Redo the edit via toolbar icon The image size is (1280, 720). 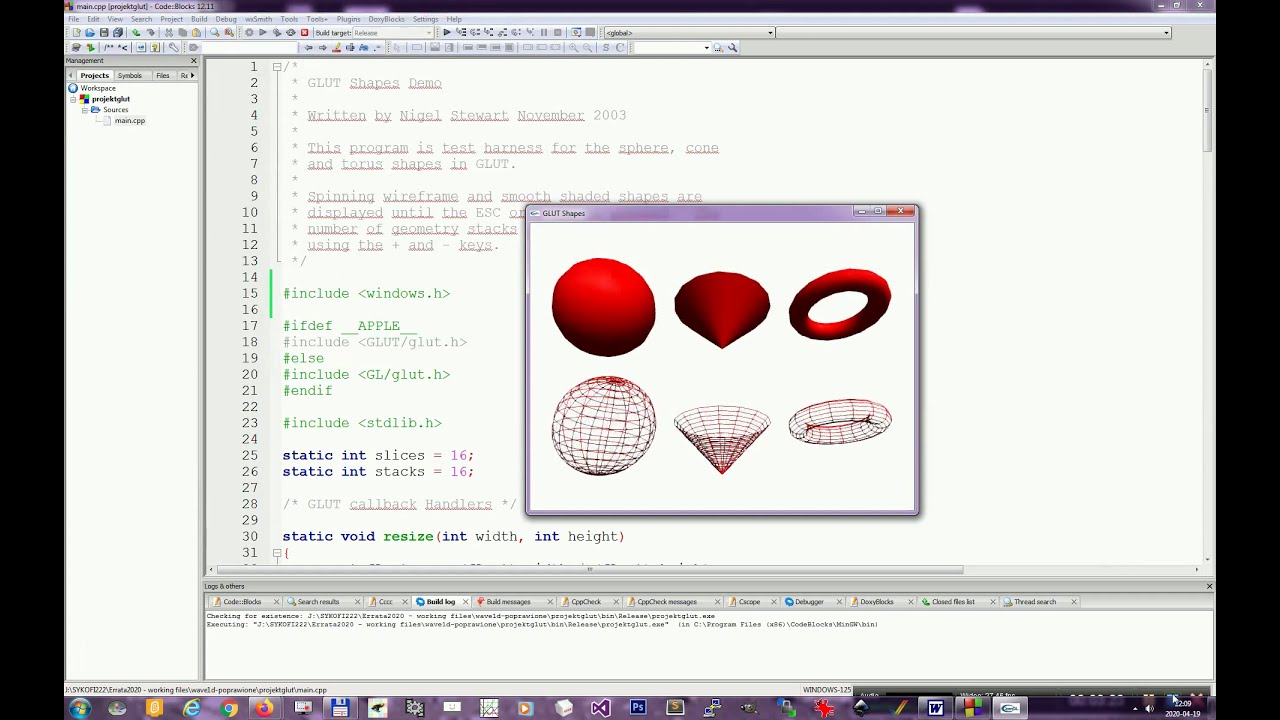pyautogui.click(x=151, y=32)
